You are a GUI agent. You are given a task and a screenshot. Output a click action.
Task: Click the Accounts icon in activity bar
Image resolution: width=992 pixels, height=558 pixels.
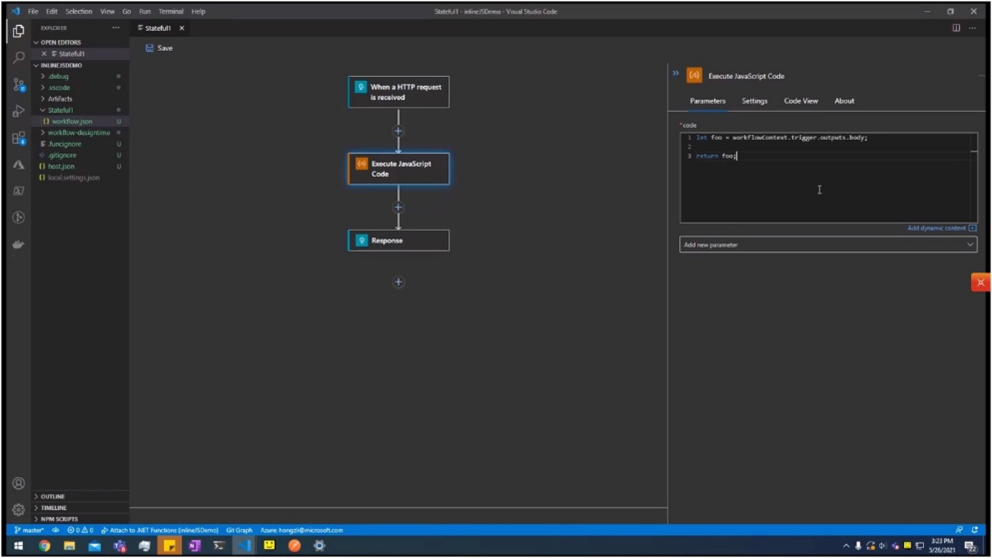(x=18, y=483)
